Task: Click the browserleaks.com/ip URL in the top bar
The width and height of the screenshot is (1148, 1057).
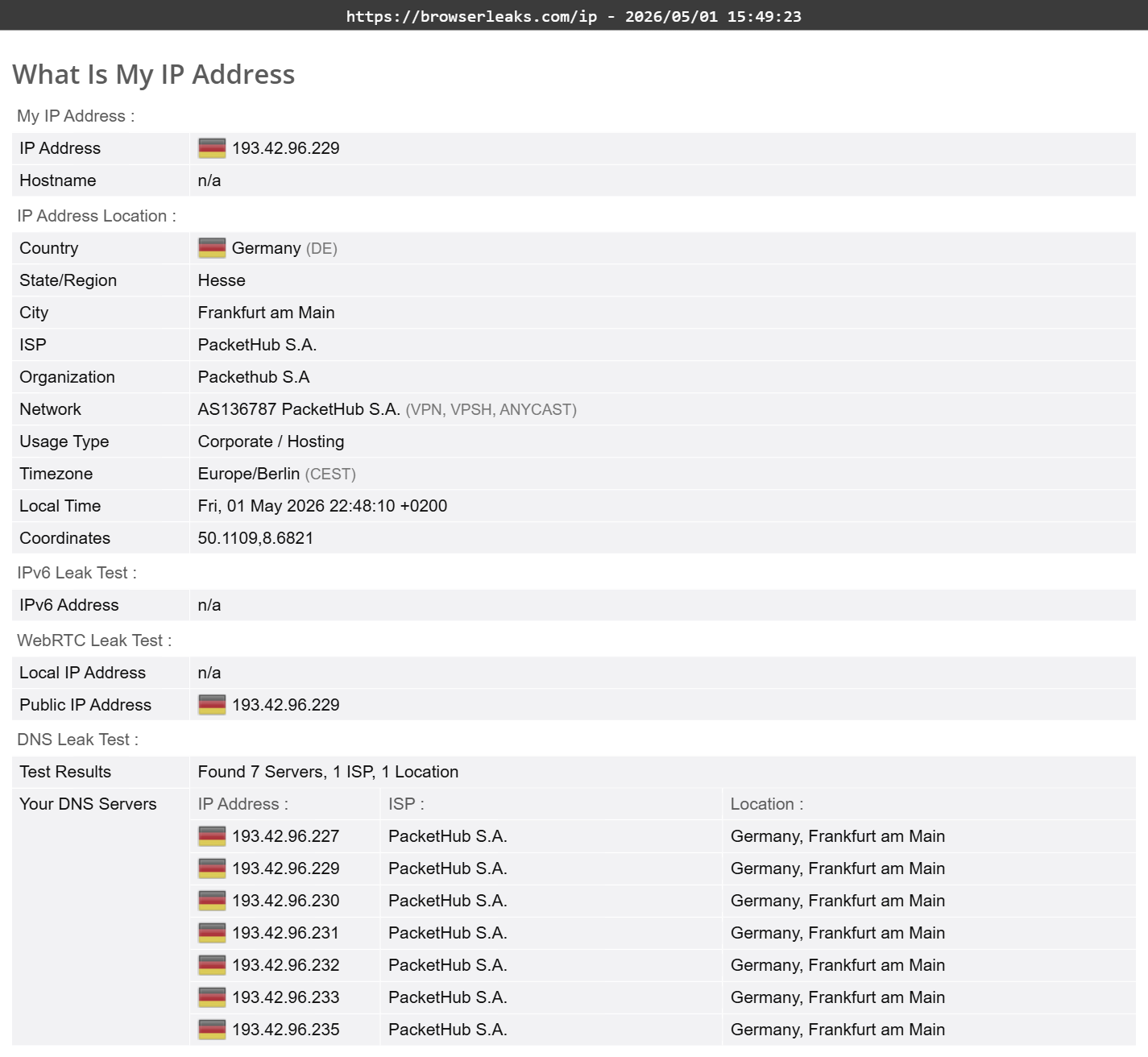Action: [472, 16]
